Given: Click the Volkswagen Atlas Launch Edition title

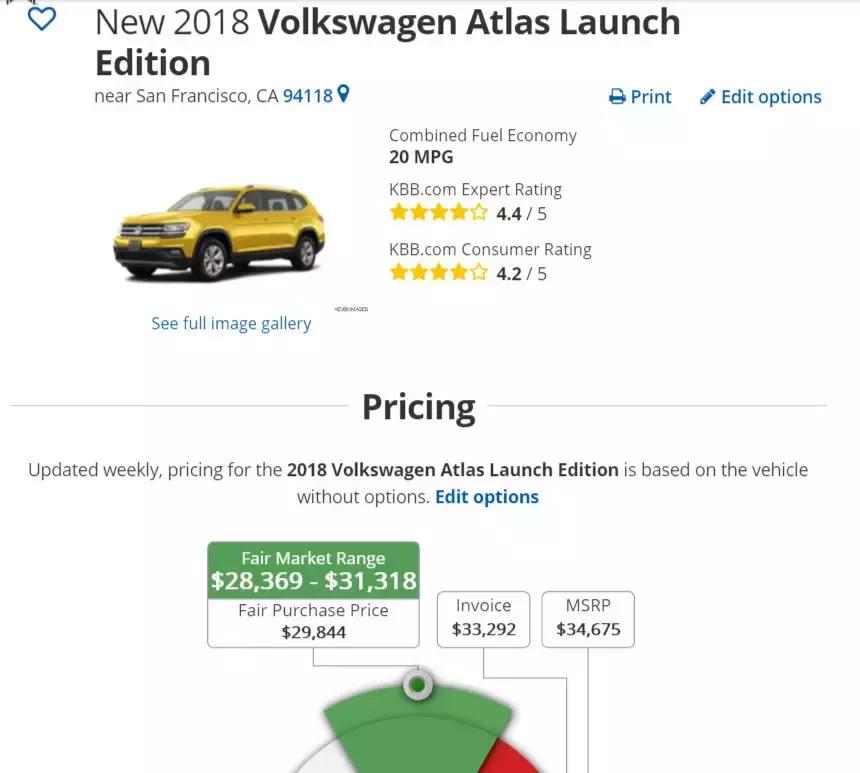Looking at the screenshot, I should pyautogui.click(x=388, y=42).
